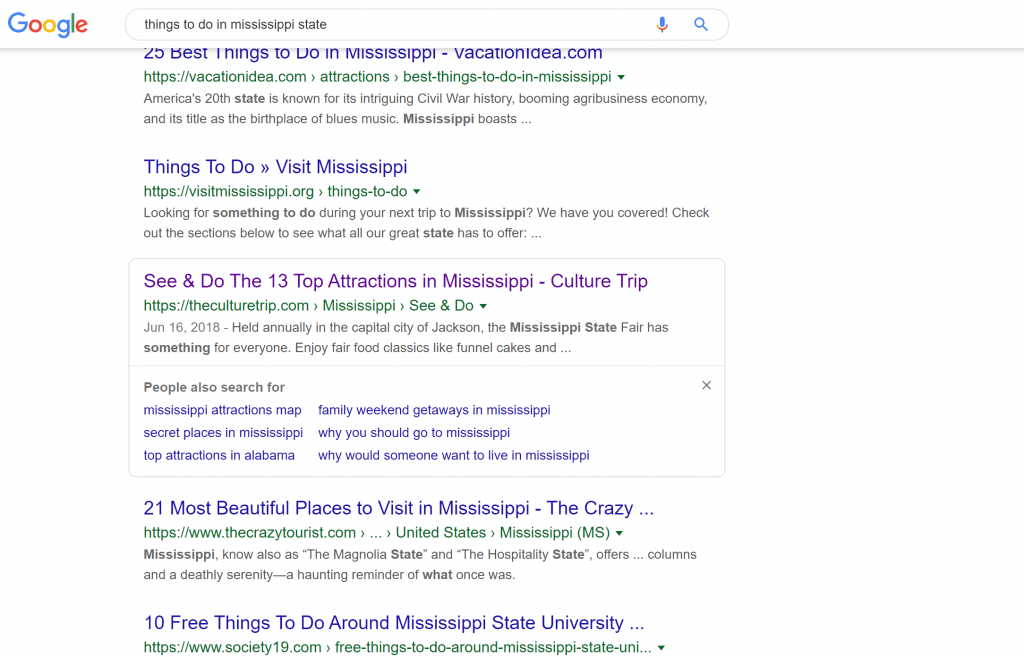Search why would someone want to live in mississippi
The width and height of the screenshot is (1024, 657).
pyautogui.click(x=454, y=456)
